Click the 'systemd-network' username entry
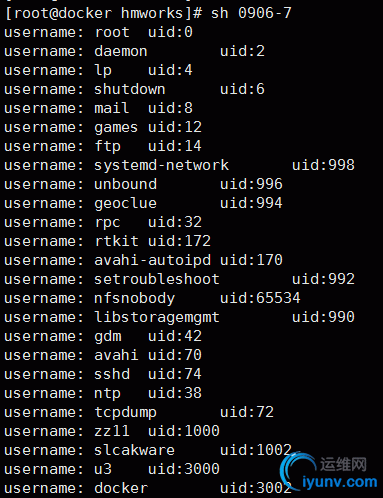The width and height of the screenshot is (383, 498). 161,166
